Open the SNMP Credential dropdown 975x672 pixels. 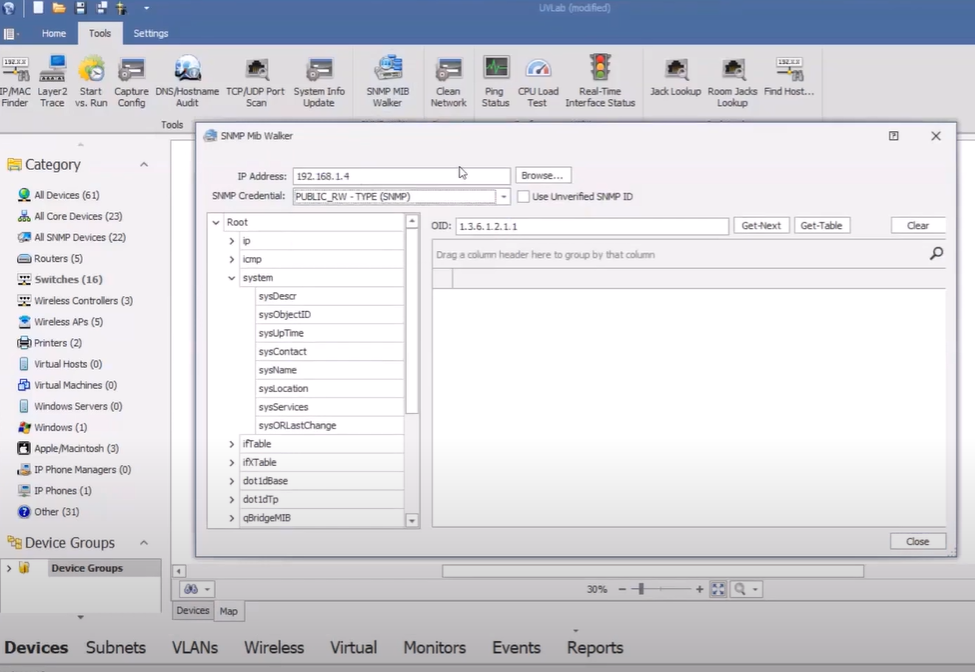click(504, 196)
